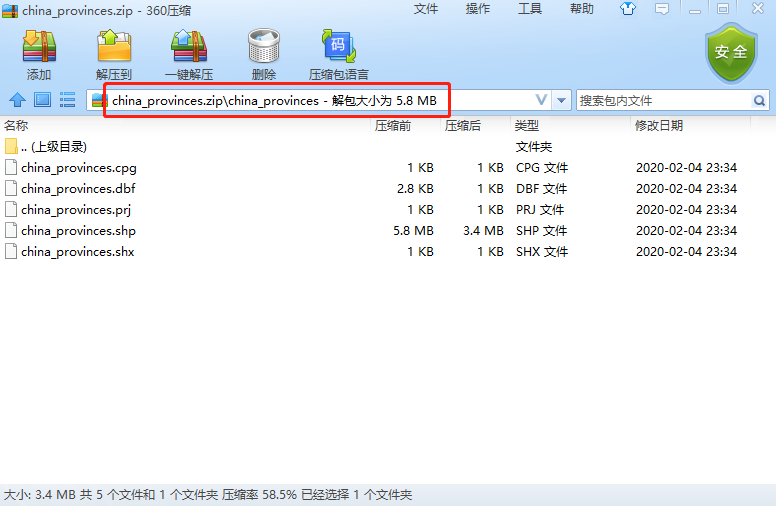The image size is (776, 506).
Task: Click the SHX 文件 type cell
Action: [x=542, y=252]
